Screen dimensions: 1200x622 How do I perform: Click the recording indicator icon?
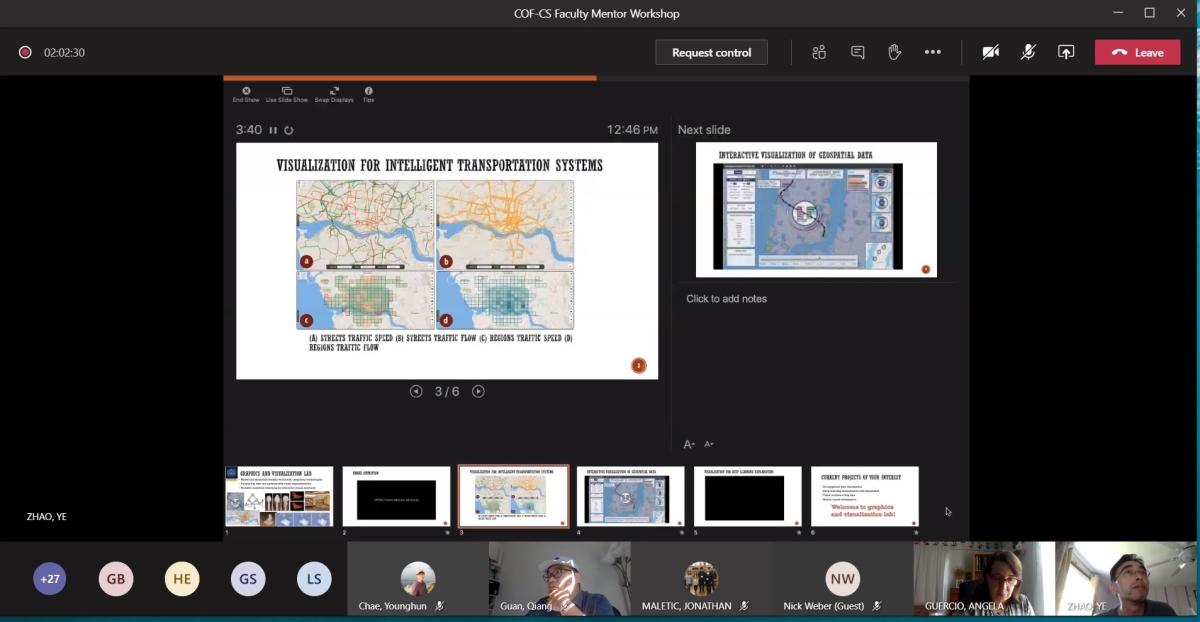[x=25, y=52]
